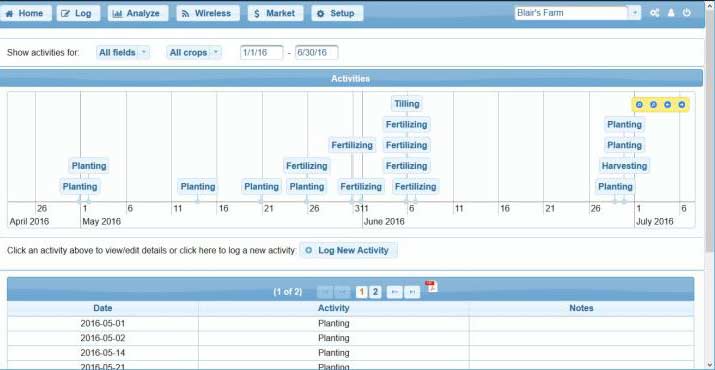The height and width of the screenshot is (370, 715).
Task: Select the lowest Fertilizing label near June 6
Action: point(415,186)
